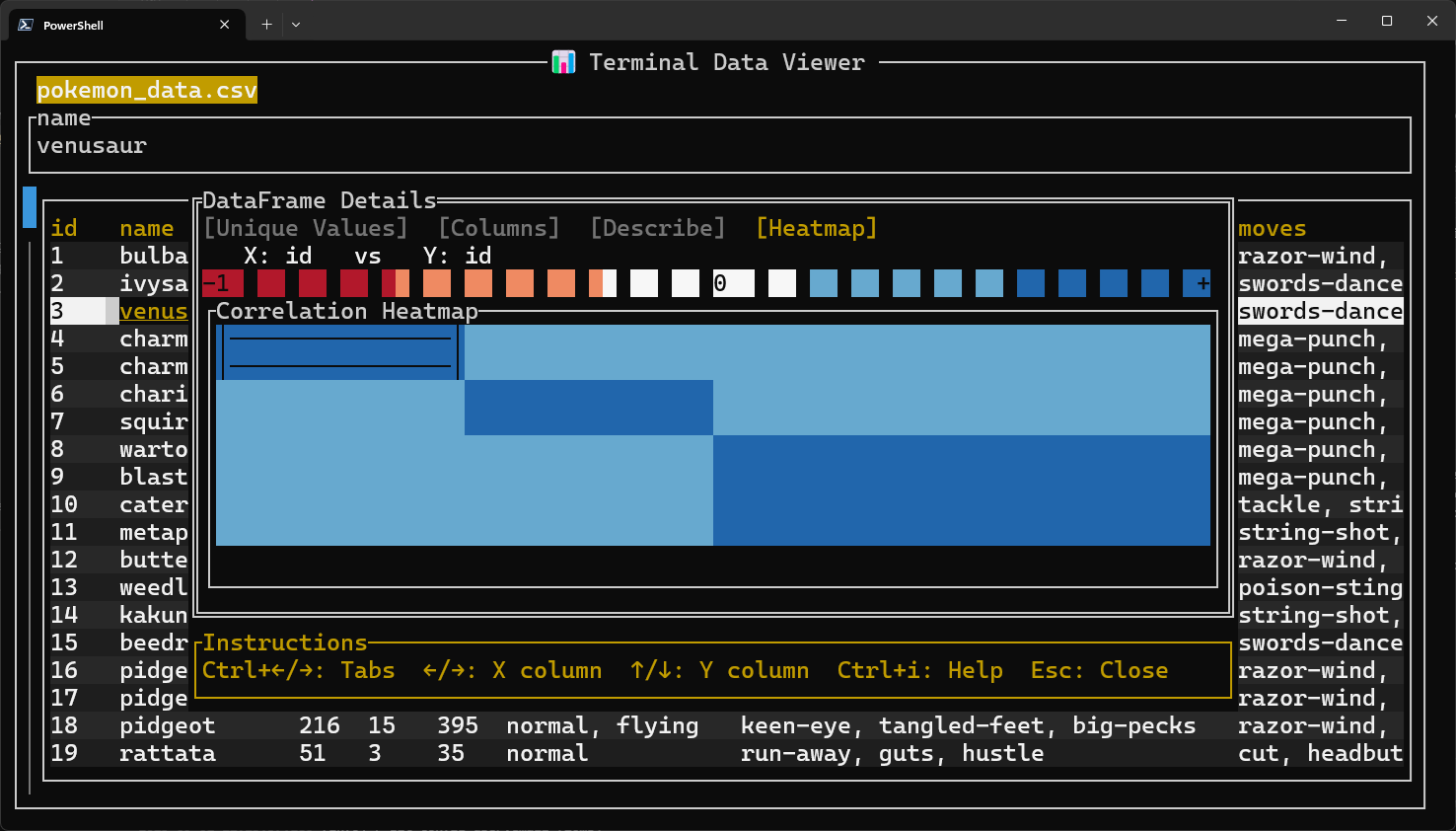Viewport: 1456px width, 831px height.
Task: Click the 'Ctrl+i: Help' instruction text
Action: 920,670
